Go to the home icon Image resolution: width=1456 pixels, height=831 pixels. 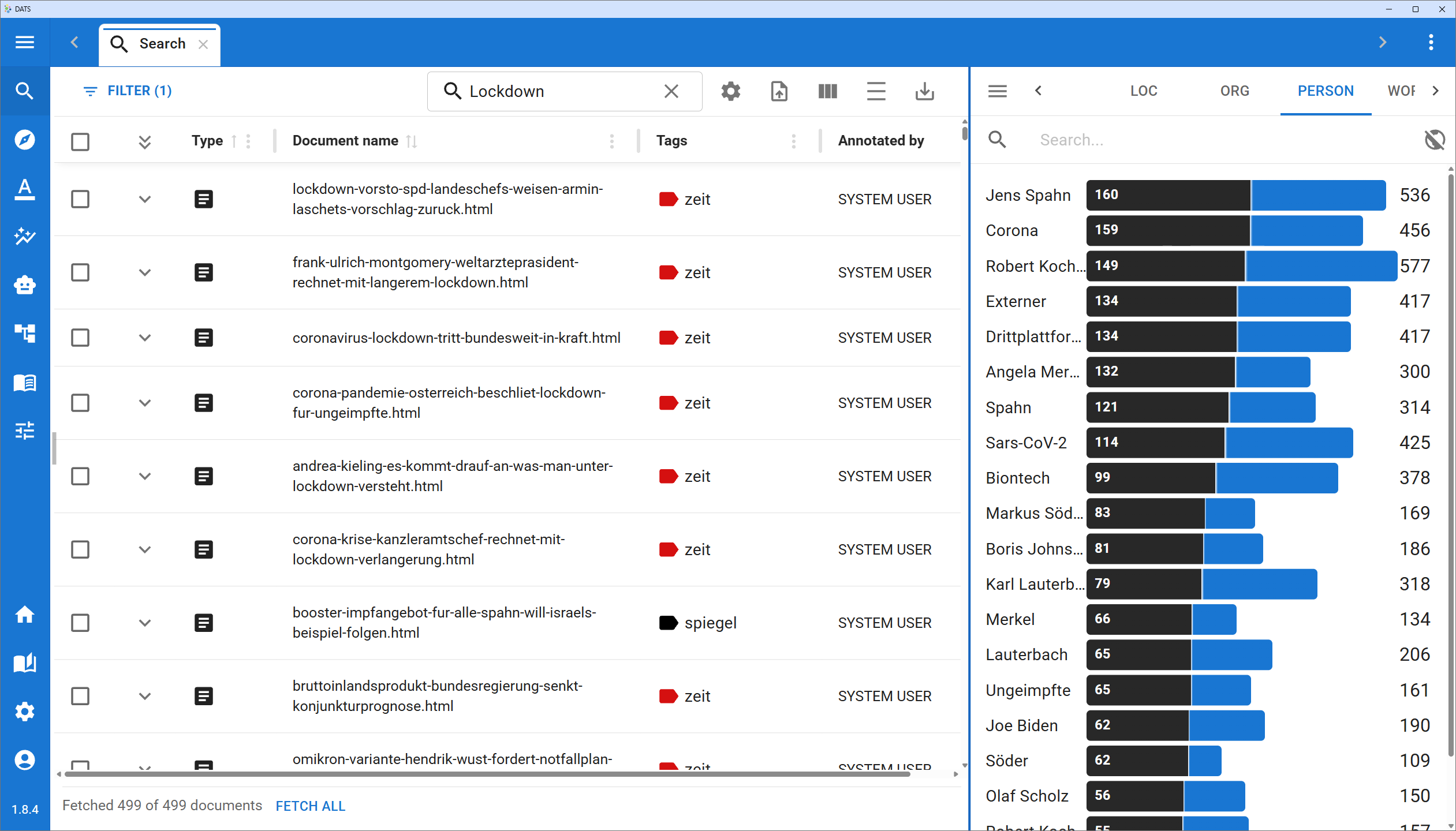25,615
